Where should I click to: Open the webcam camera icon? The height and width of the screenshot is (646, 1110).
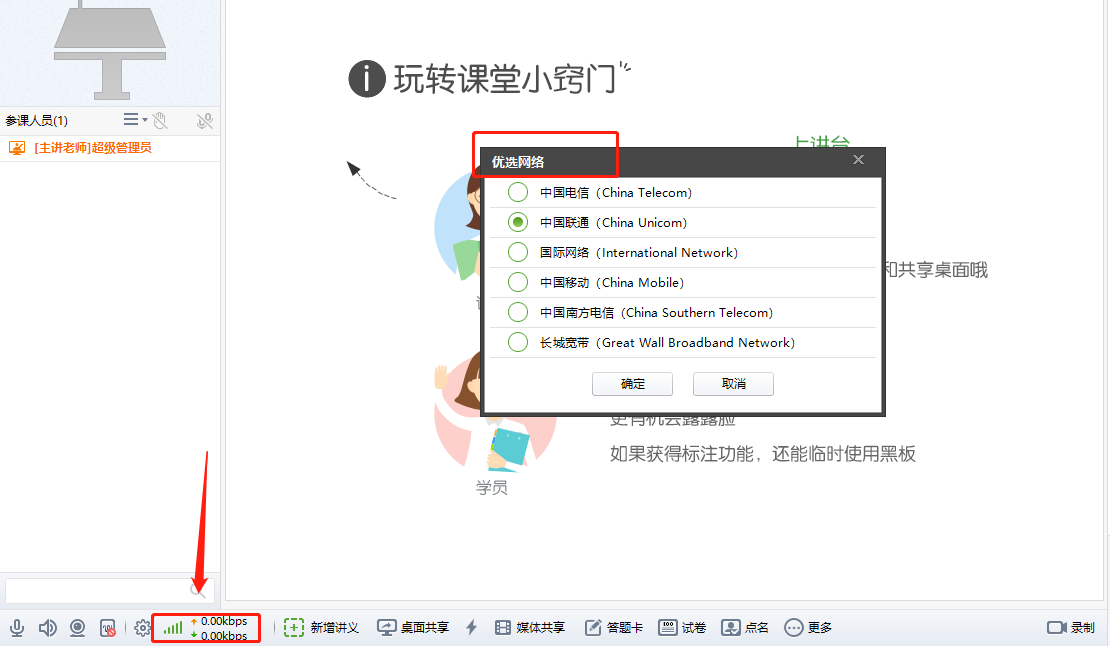click(x=78, y=628)
